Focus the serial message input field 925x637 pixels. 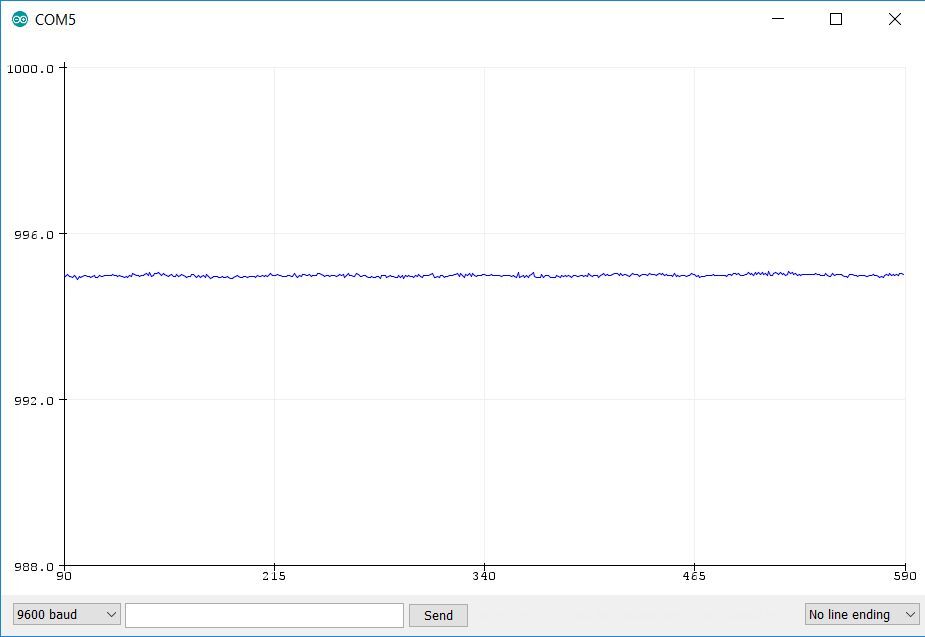[264, 615]
